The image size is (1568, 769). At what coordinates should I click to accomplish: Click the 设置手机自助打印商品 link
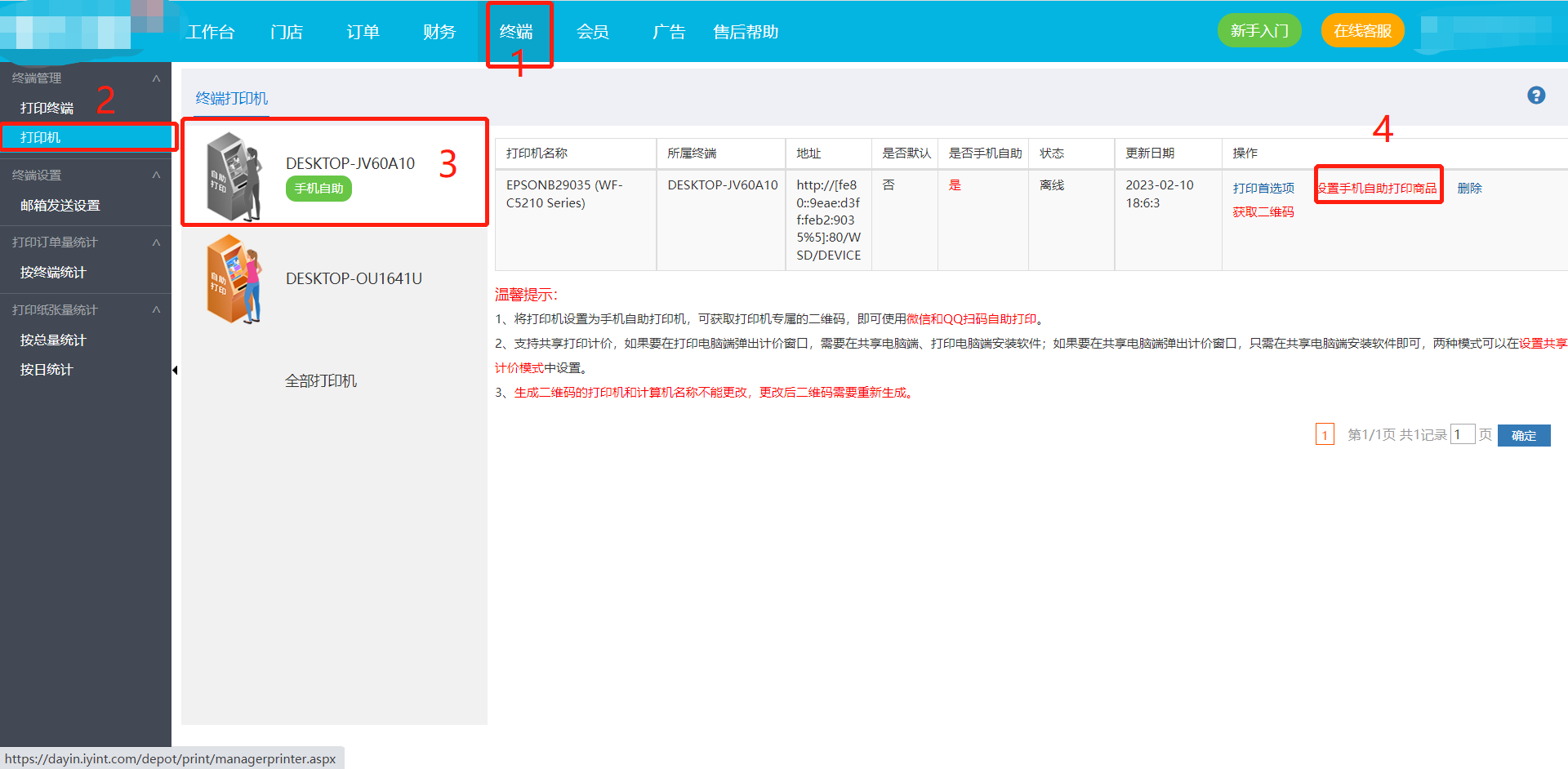(1378, 189)
